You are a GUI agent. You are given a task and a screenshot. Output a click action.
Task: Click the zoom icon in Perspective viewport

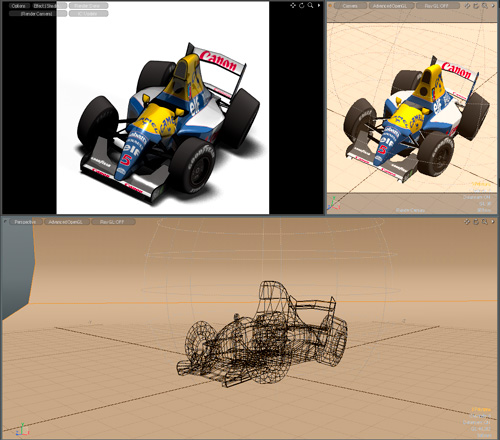click(x=485, y=222)
